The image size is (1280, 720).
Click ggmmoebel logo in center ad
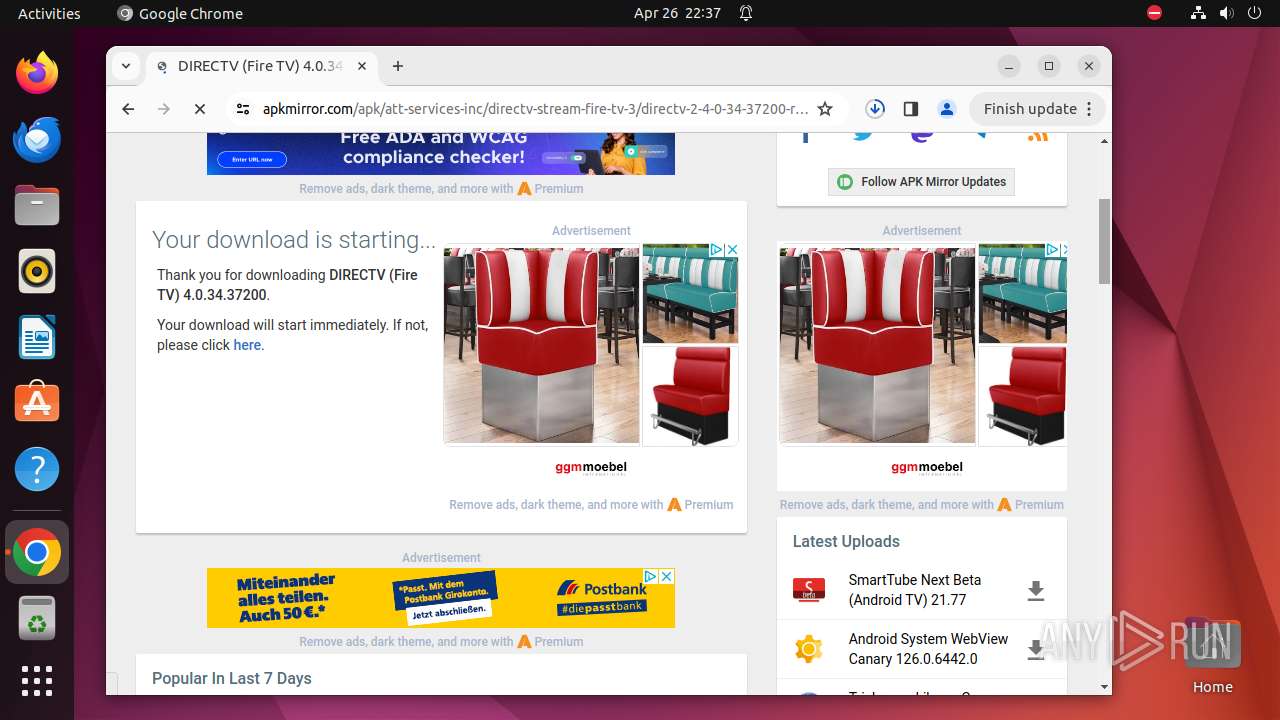(591, 467)
